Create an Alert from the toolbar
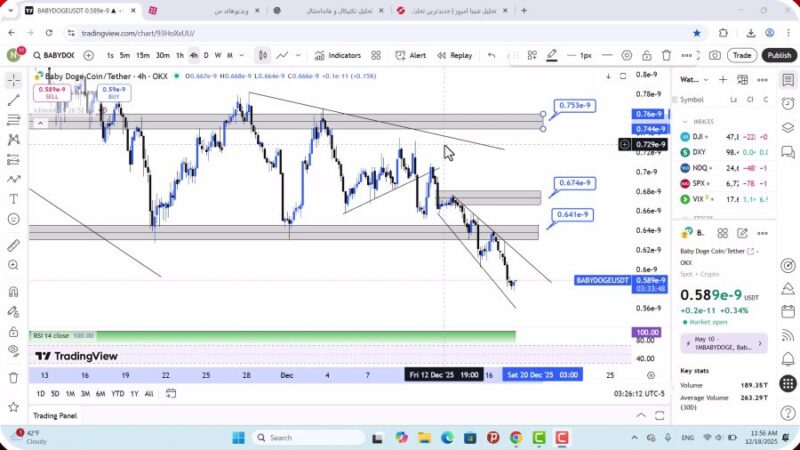This screenshot has width=800, height=450. (410, 55)
